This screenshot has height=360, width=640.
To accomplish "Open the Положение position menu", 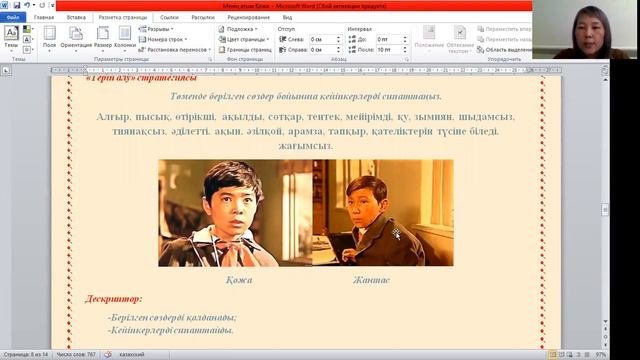I will pos(429,39).
